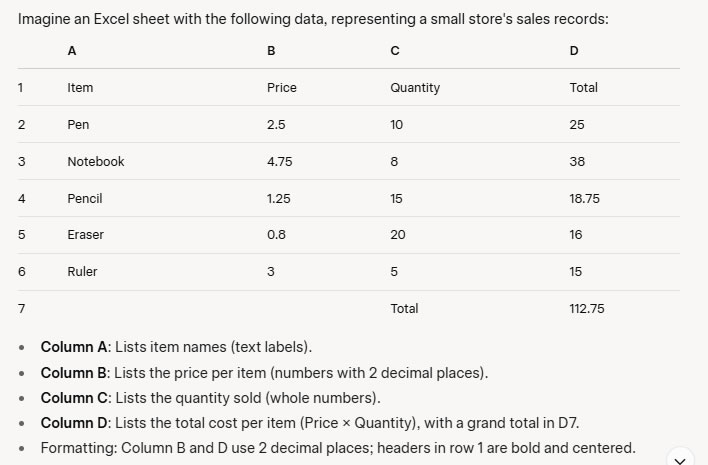Click the Notebook item cell

pyautogui.click(x=96, y=162)
